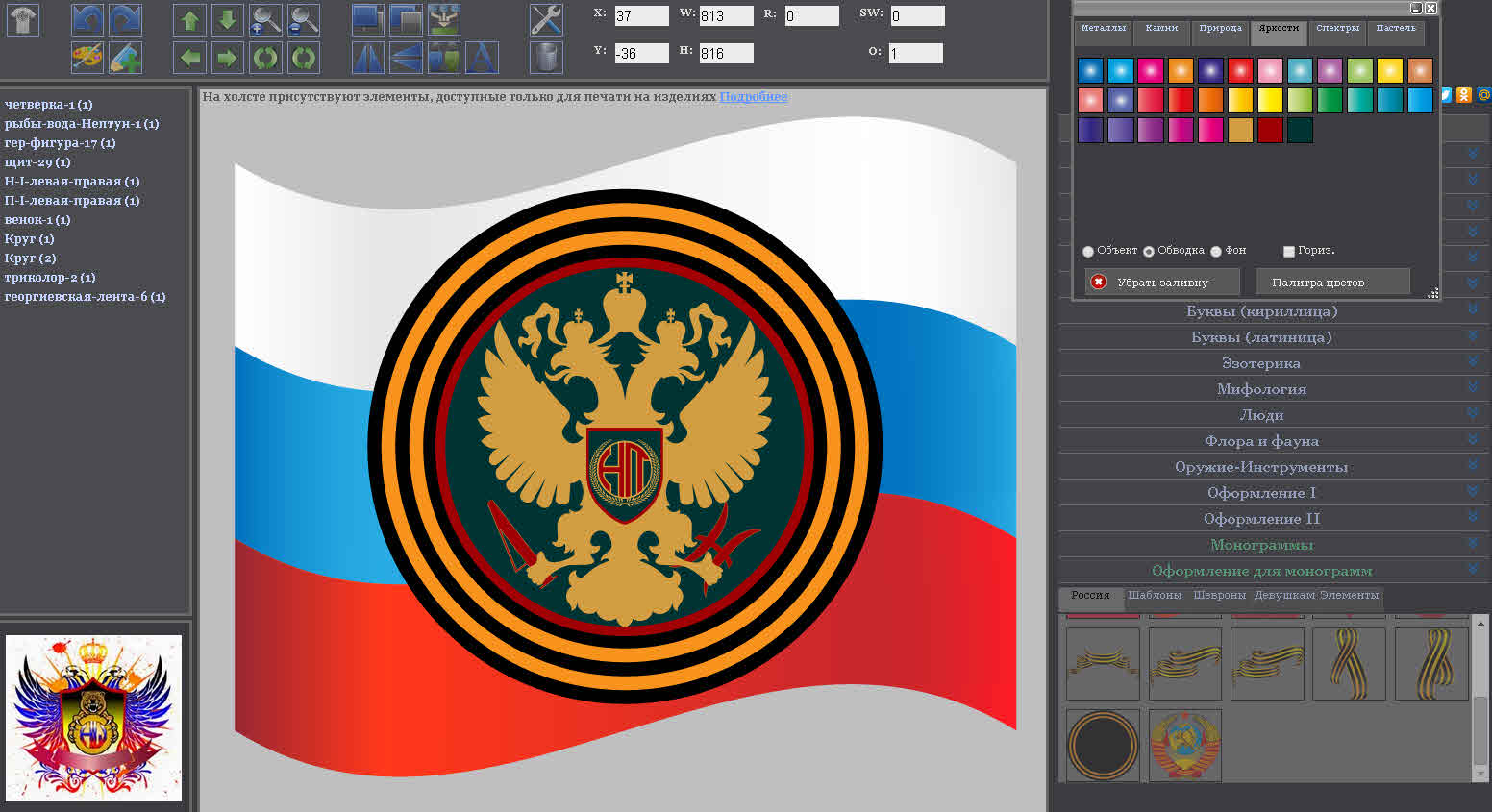Select the триколор-2 (1) layer
The image size is (1492, 812).
[50, 278]
